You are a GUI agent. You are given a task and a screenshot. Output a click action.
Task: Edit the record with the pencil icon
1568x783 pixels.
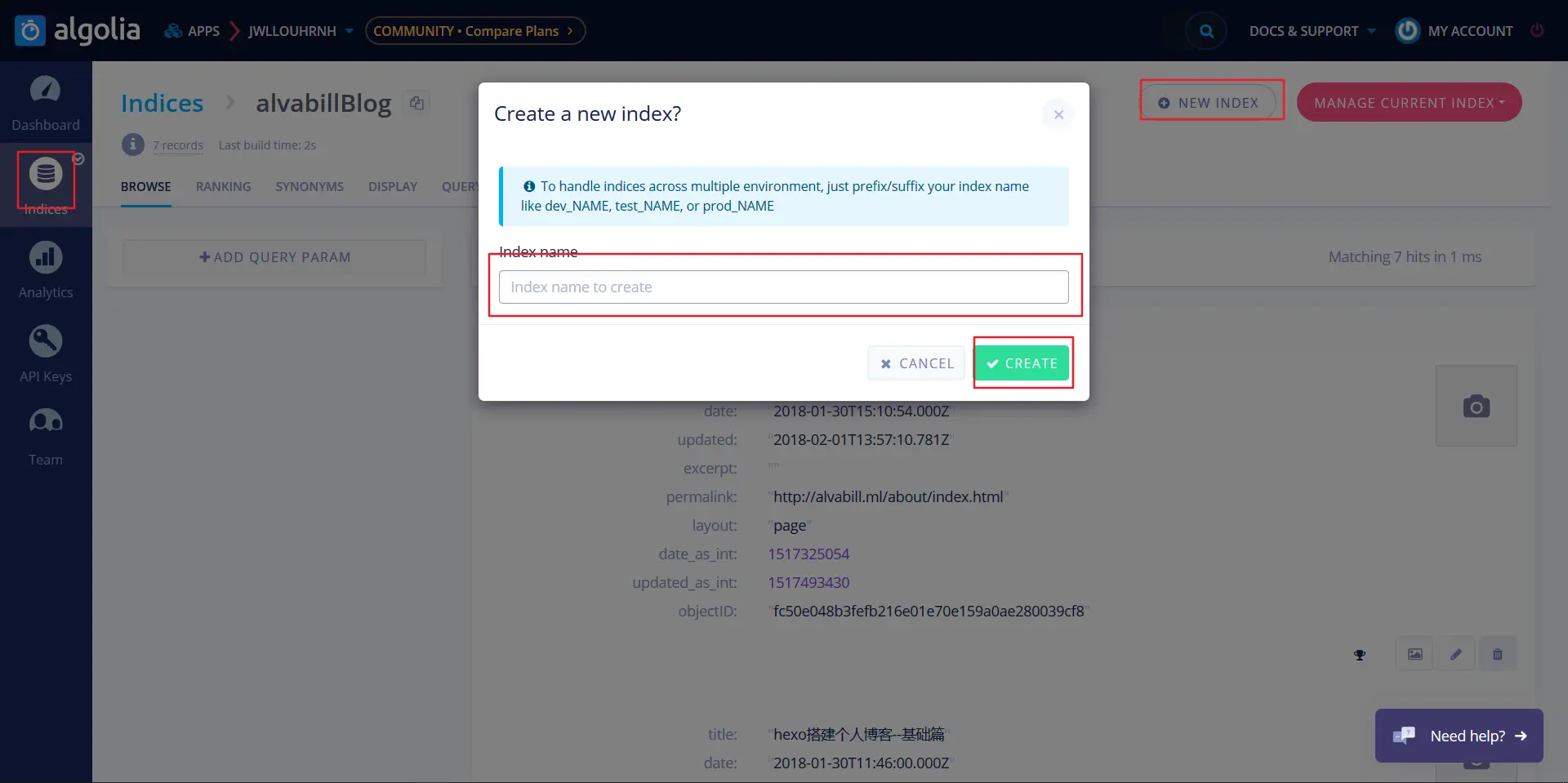point(1456,654)
